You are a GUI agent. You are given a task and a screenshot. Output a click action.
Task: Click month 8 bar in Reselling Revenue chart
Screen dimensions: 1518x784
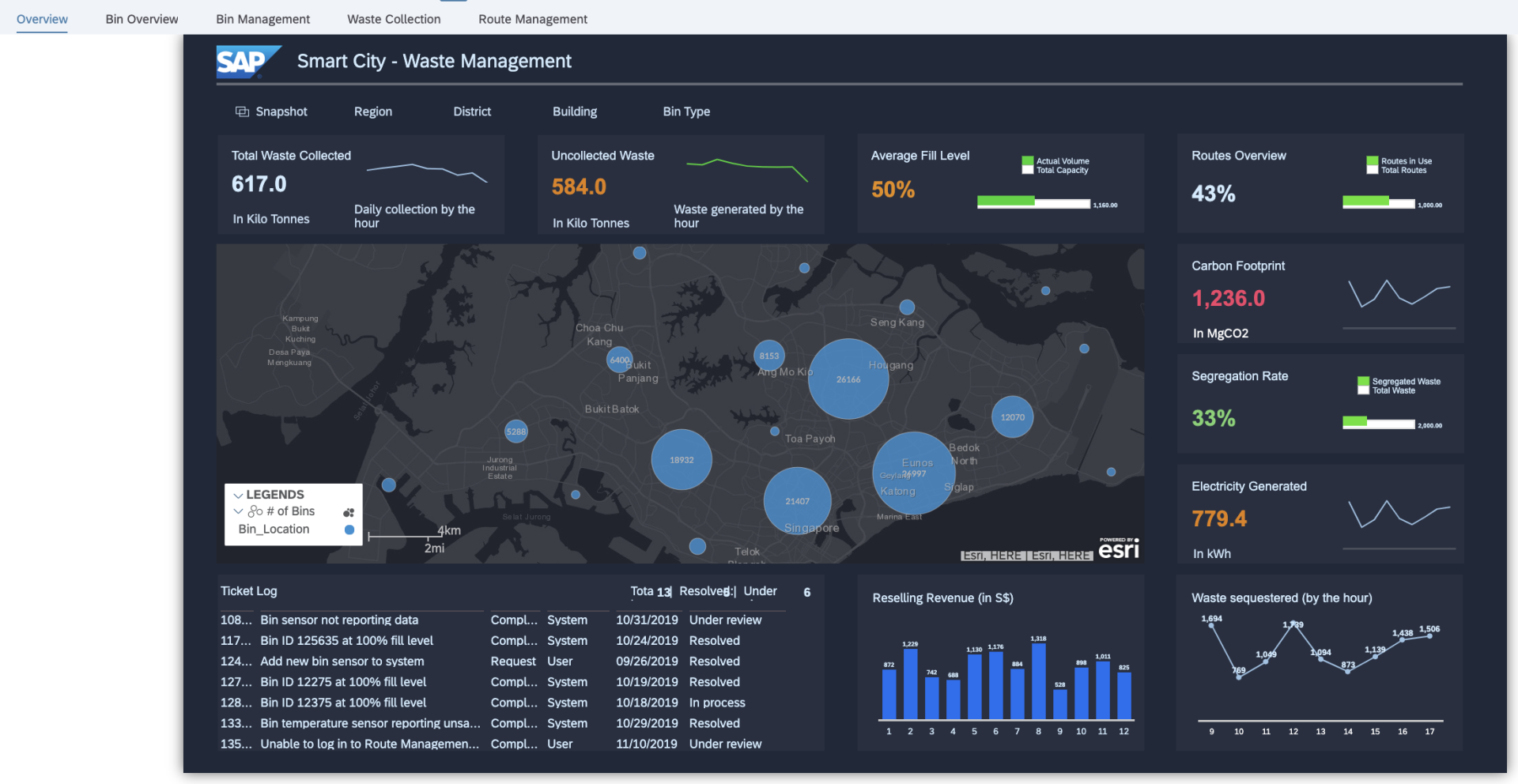coord(1038,681)
